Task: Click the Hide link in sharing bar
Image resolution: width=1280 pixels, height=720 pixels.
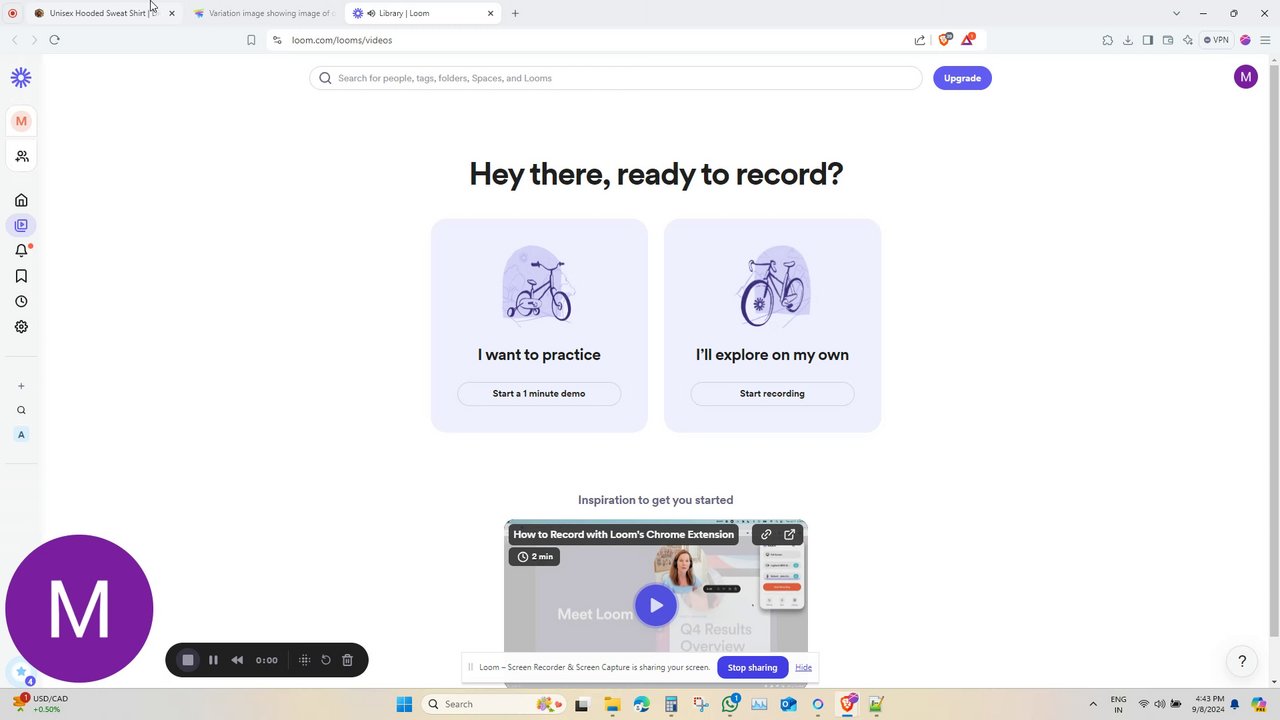Action: (803, 667)
